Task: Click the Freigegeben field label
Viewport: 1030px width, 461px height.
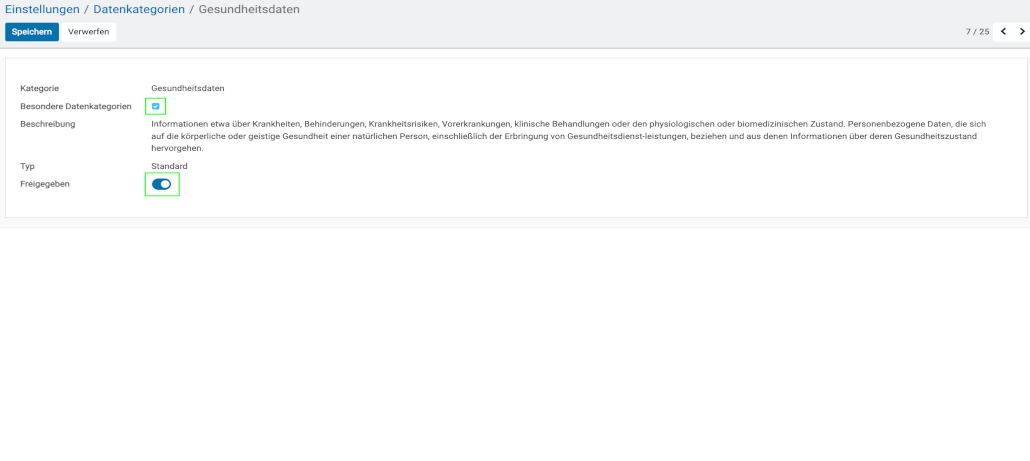Action: click(x=45, y=184)
